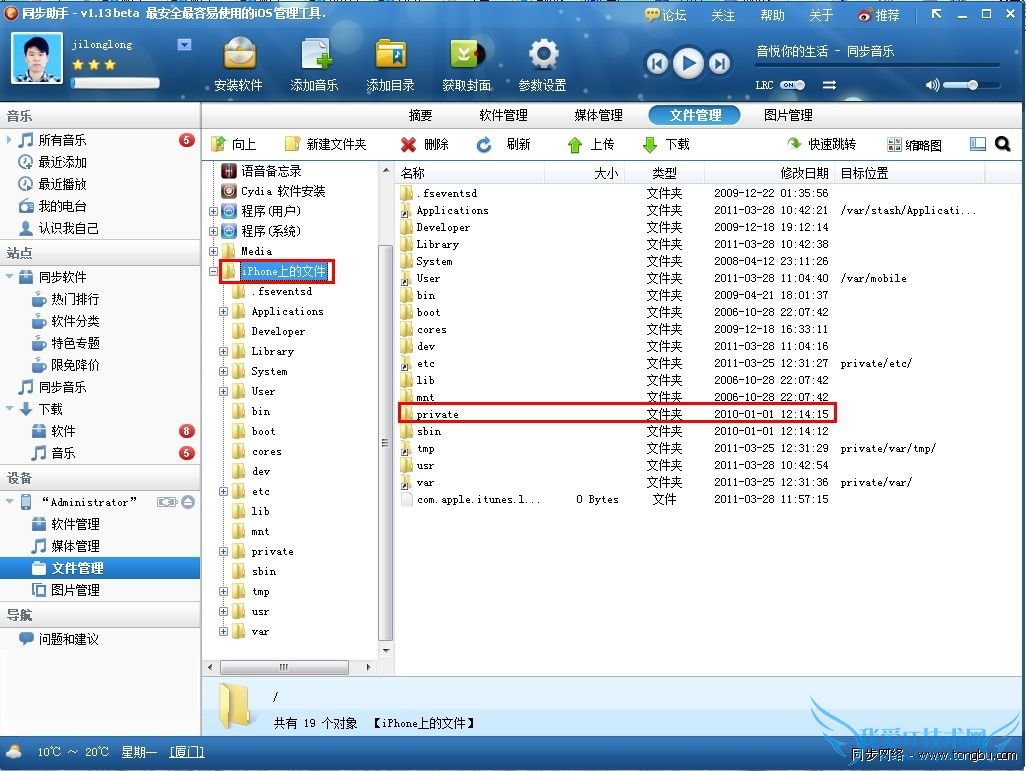Screen dimensions: 1026x771
Task: Select the com.apple.itunes.l... file row
Action: [616, 499]
